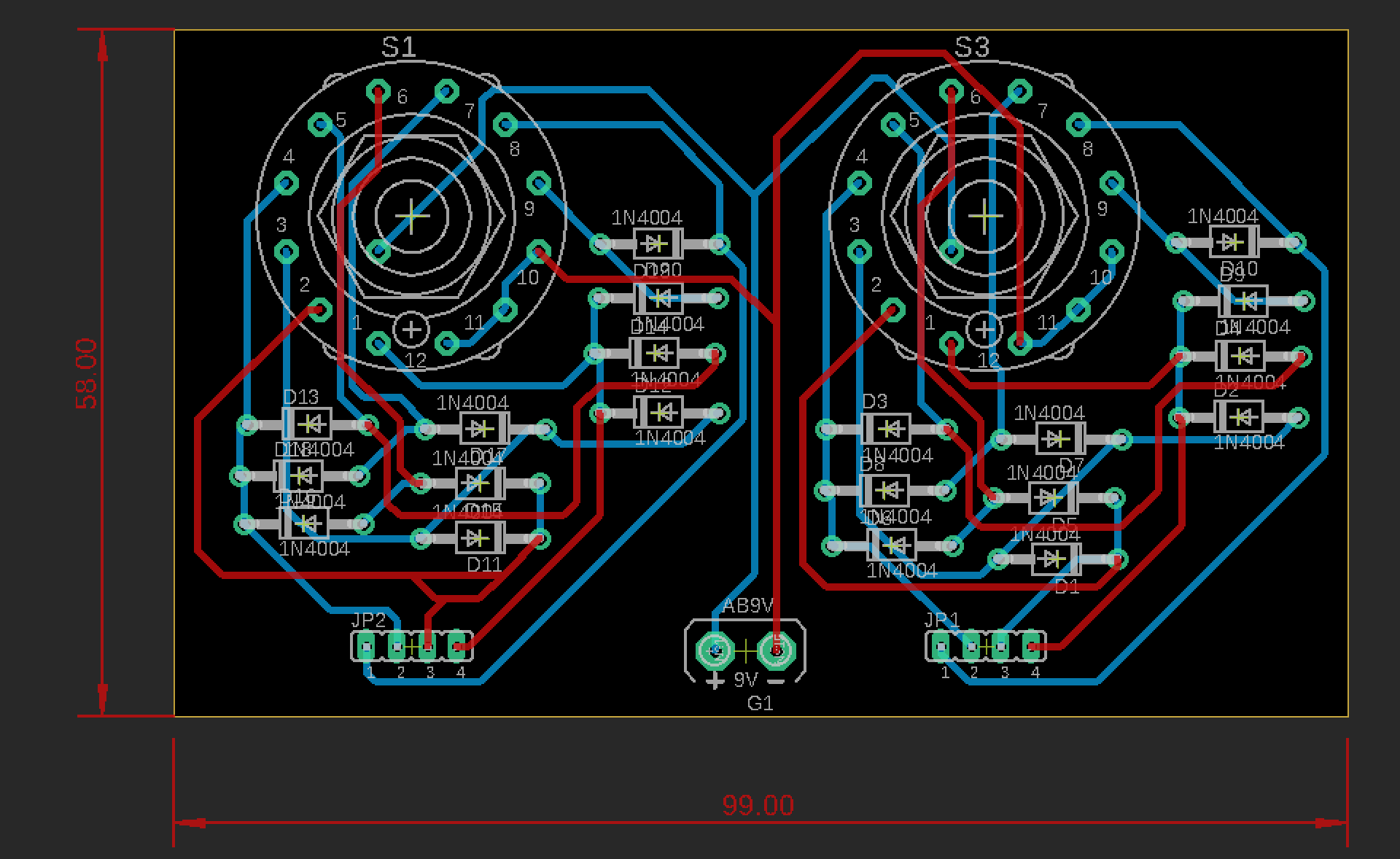Click S3 switch pad labeled 3

(860, 252)
